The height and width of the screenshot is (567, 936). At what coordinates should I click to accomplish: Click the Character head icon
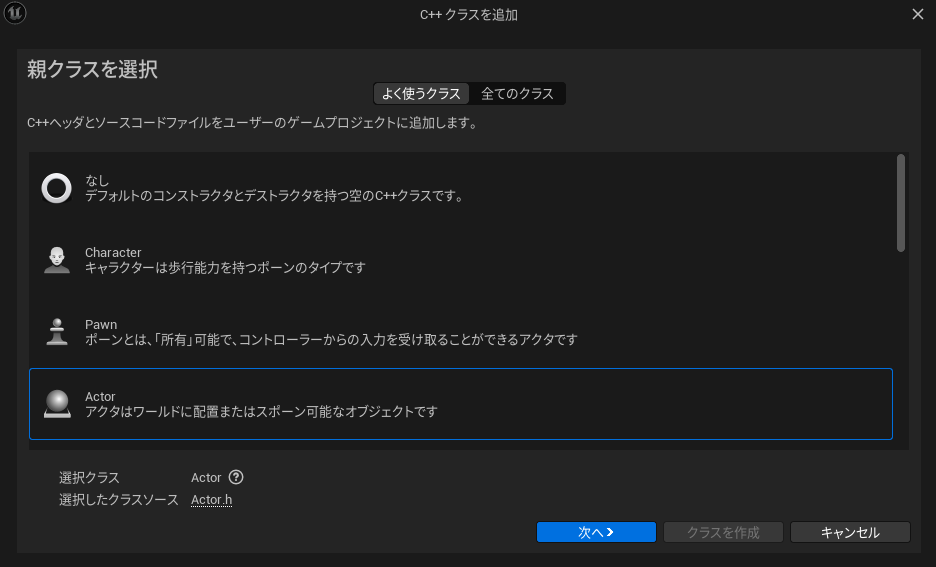click(57, 260)
